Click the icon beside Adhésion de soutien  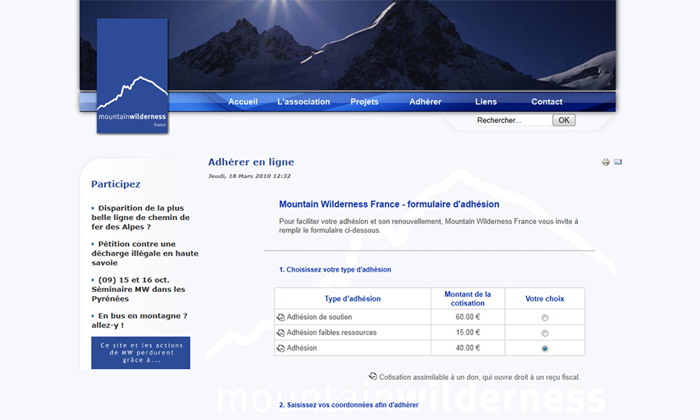280,317
